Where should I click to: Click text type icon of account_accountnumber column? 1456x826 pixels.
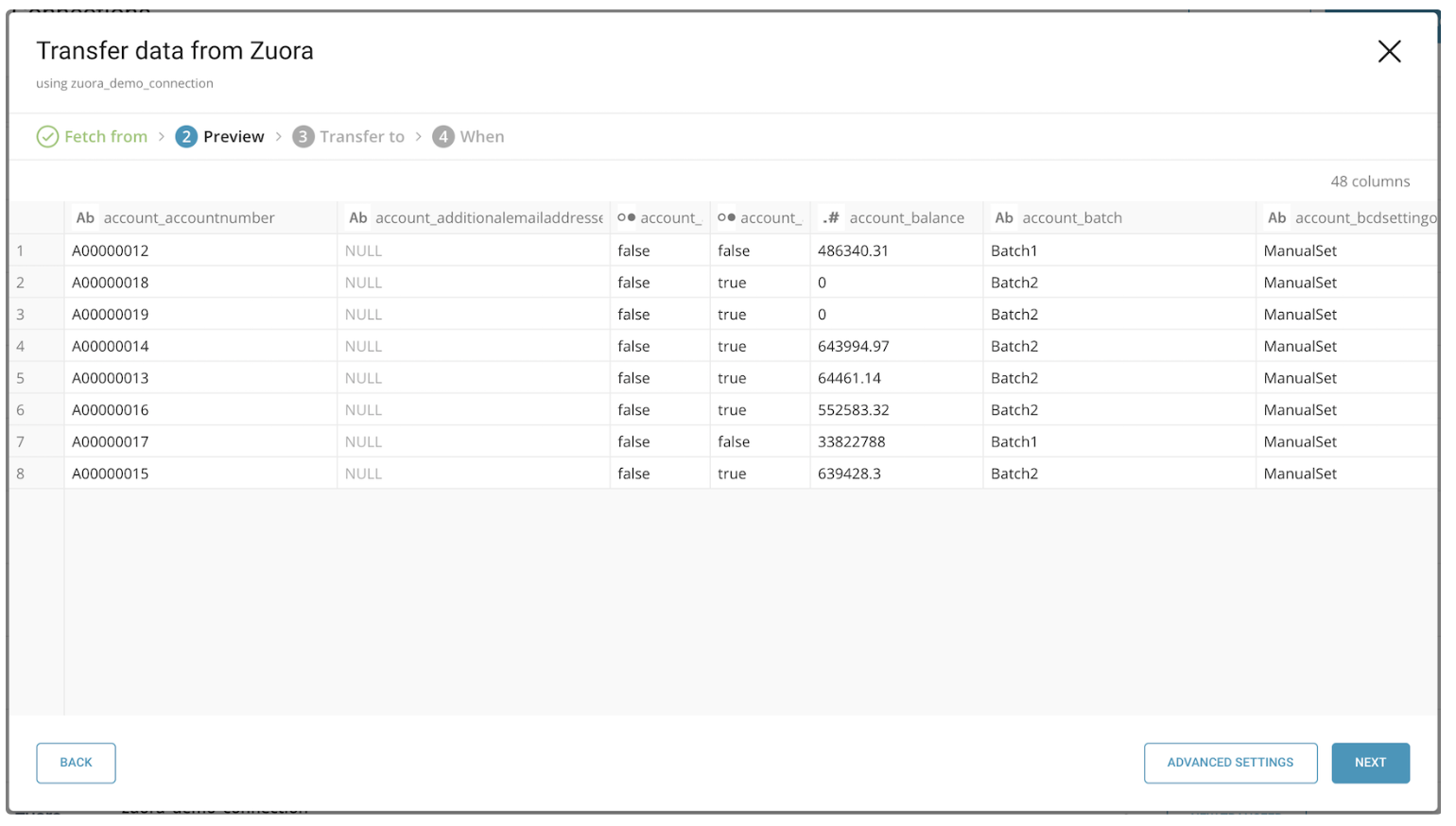tap(85, 218)
